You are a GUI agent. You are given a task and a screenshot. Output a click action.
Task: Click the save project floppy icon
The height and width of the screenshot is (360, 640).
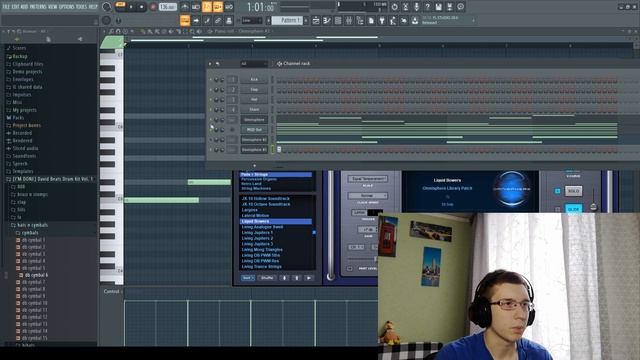point(438,7)
